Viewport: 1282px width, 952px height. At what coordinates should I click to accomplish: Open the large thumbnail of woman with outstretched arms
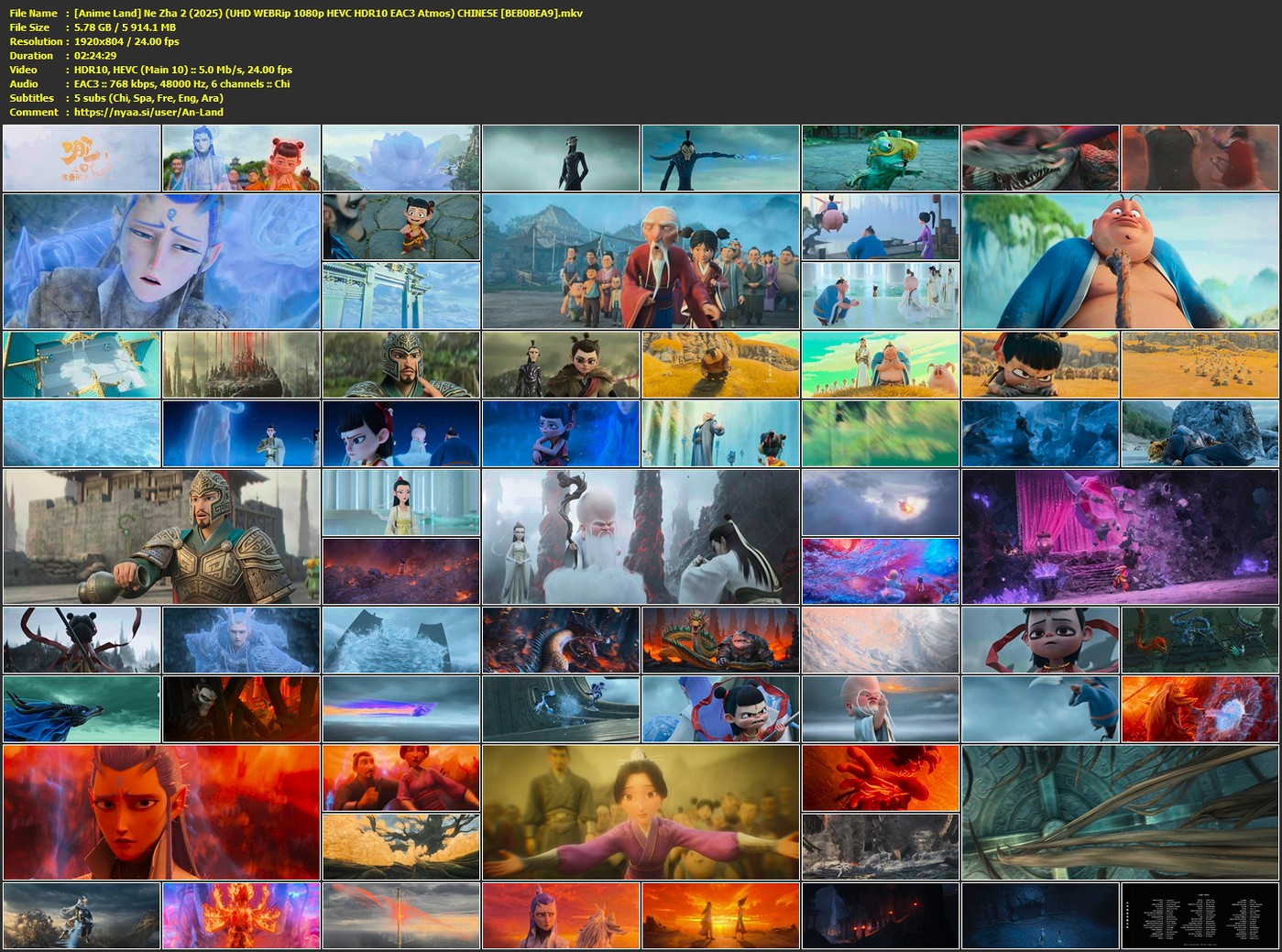(x=641, y=813)
